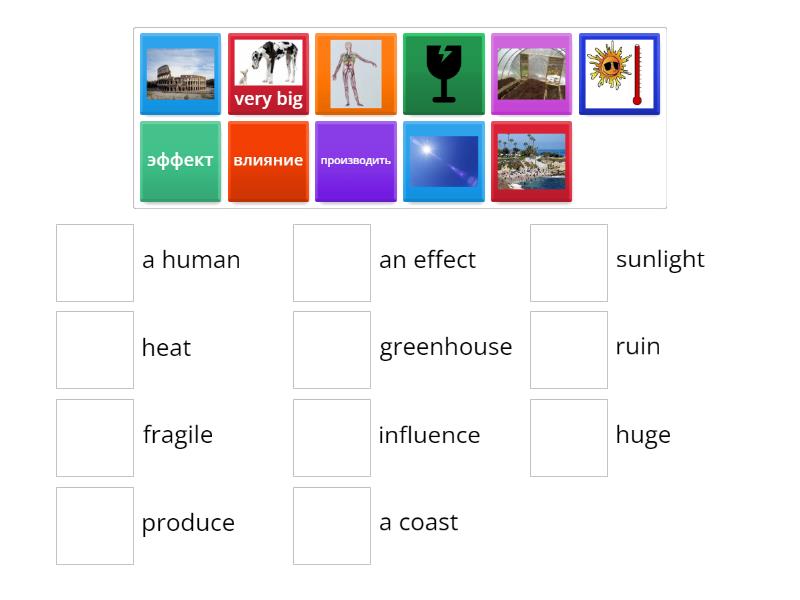This screenshot has height=600, width=800.
Task: Click the seaside coast photo tile
Action: click(531, 162)
